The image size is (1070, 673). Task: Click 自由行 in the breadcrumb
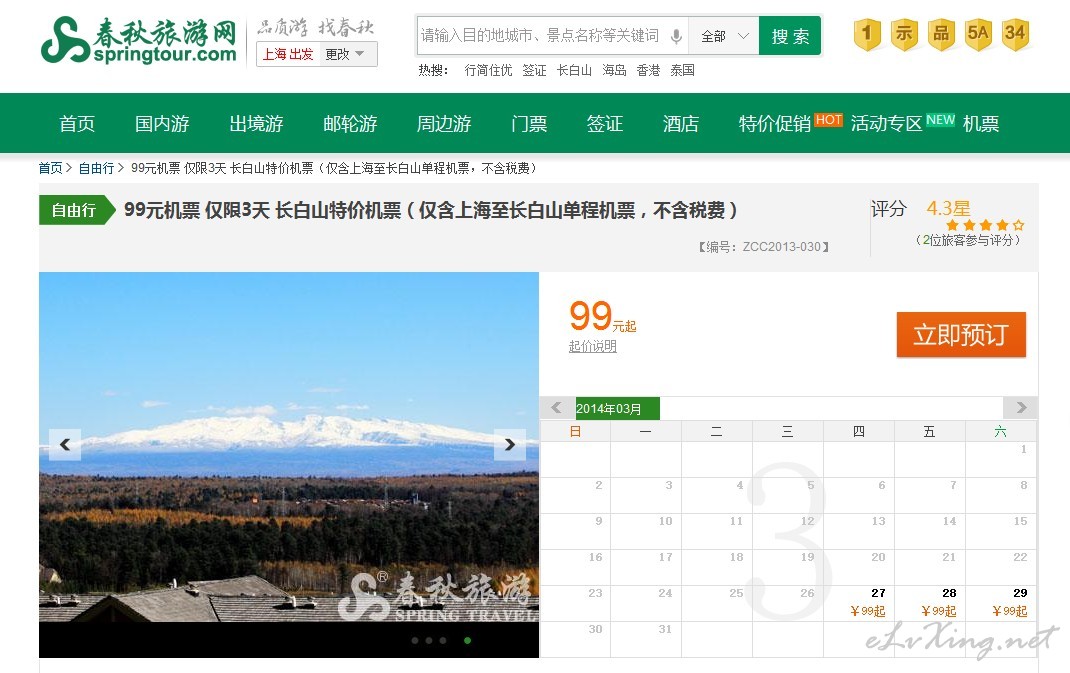pos(96,168)
